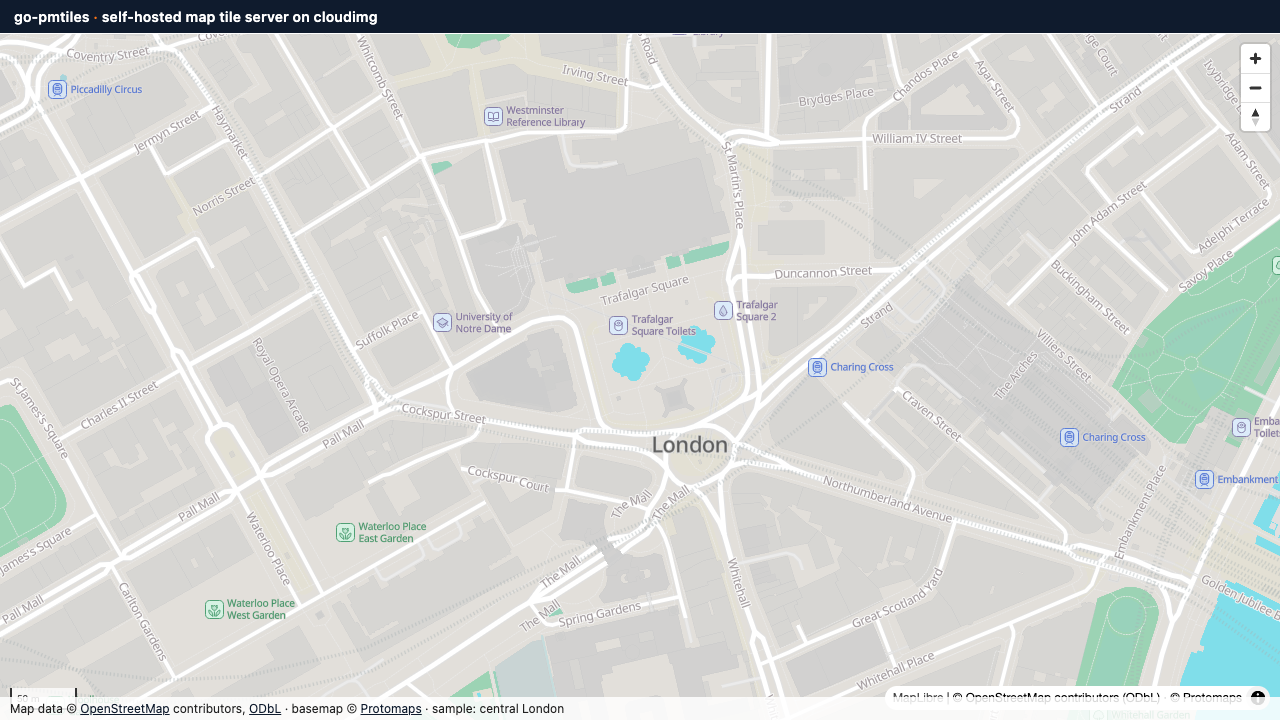Click the Charing Cross railway station icon
Screen dimensions: 1280x720
[x=1069, y=437]
